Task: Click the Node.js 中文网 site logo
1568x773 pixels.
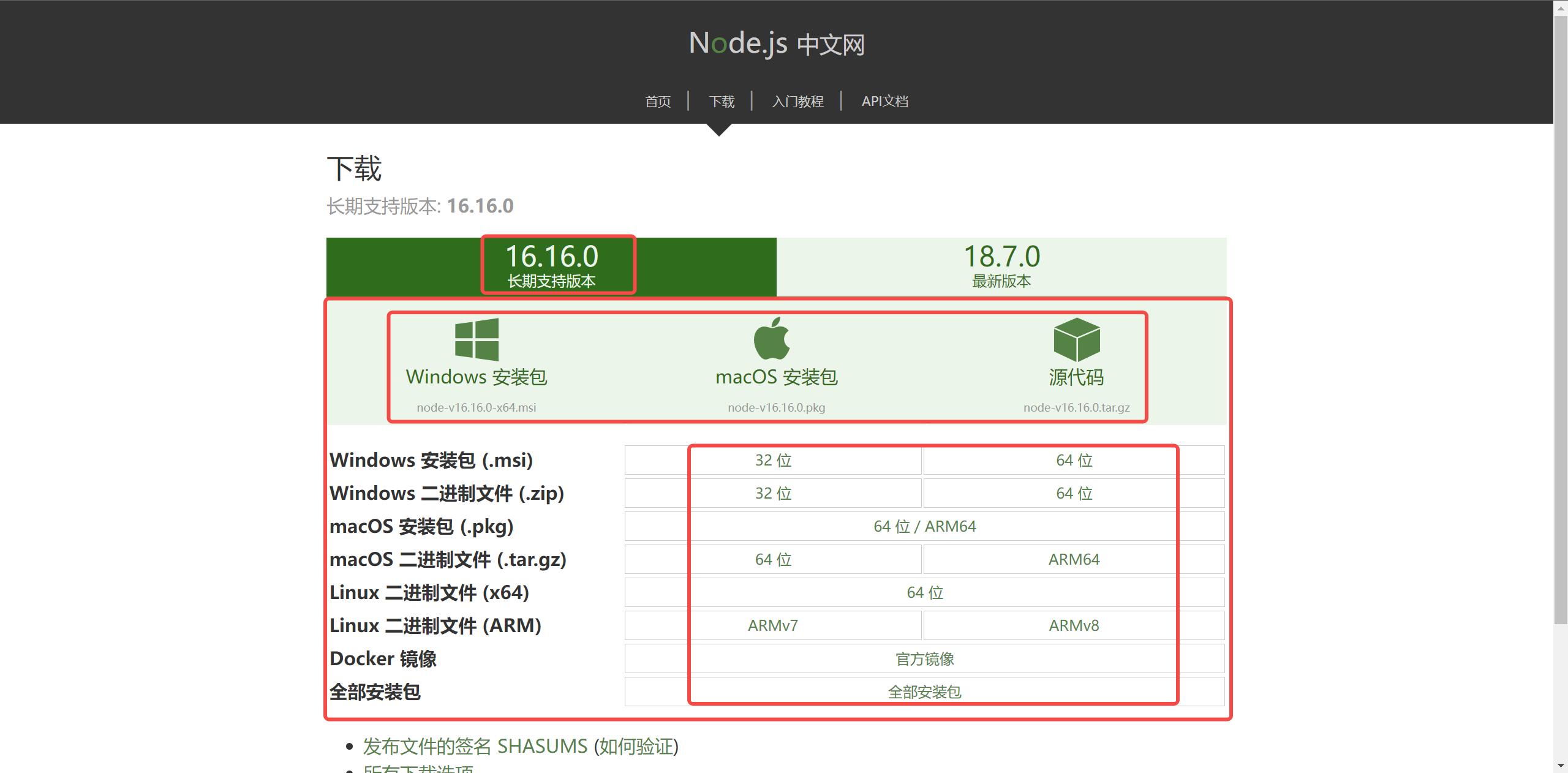Action: click(776, 43)
